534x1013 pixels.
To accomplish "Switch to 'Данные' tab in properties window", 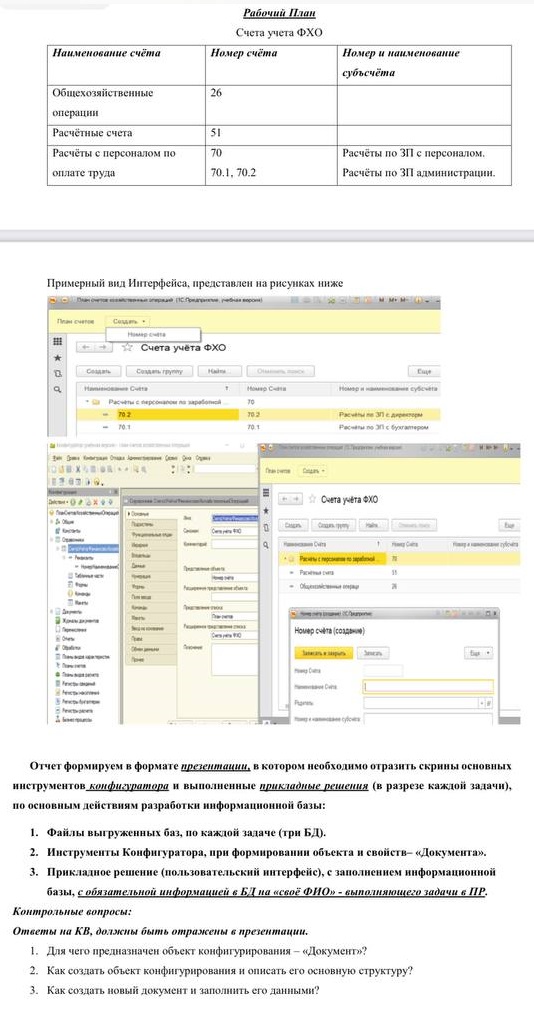I will 149,566.
